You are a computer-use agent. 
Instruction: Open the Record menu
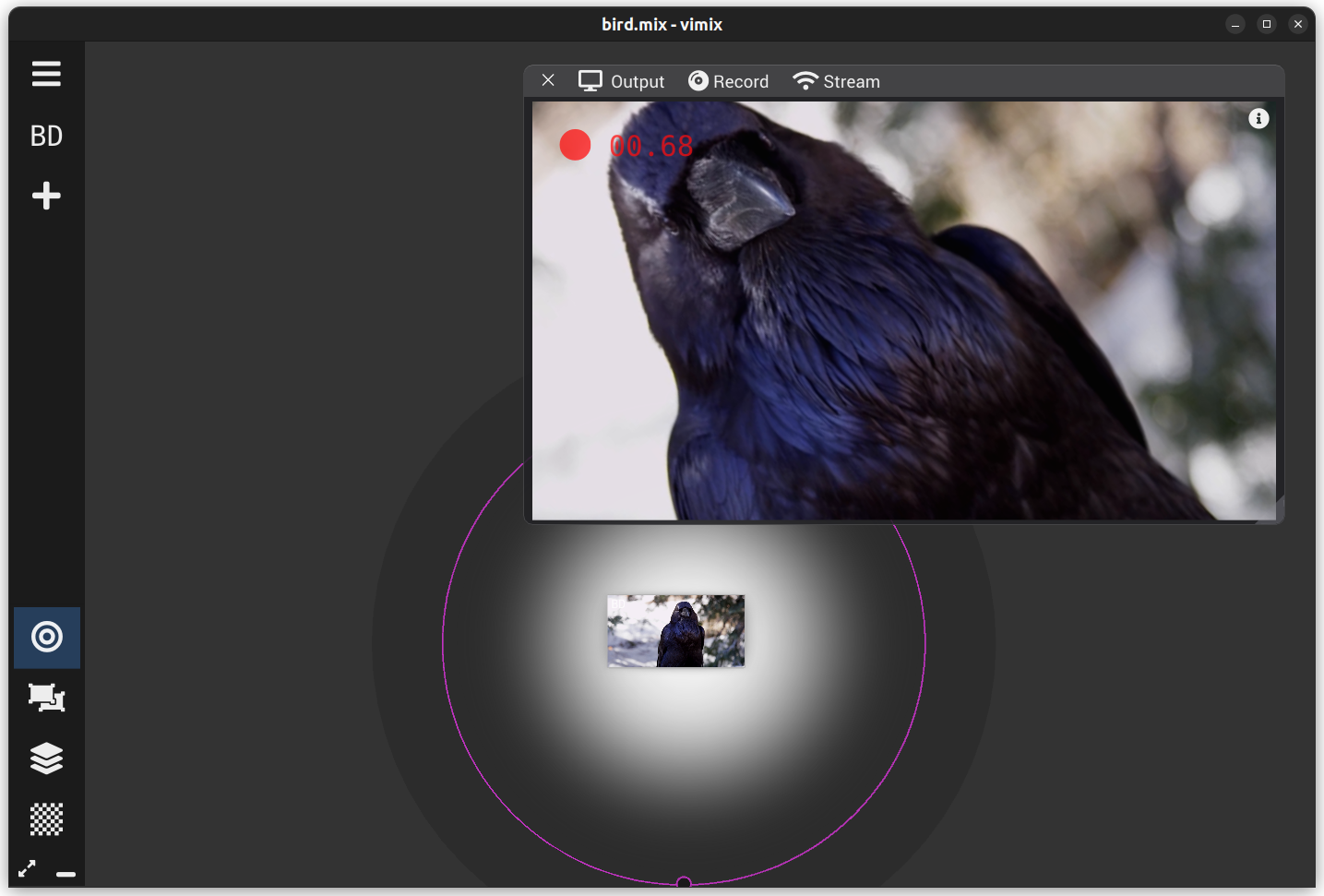point(728,81)
